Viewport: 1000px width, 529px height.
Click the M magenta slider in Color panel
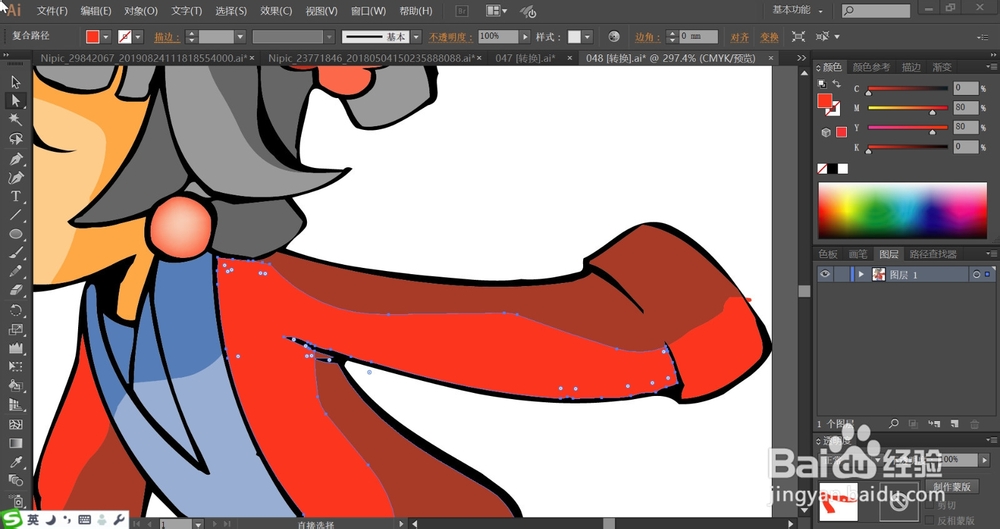[x=908, y=108]
